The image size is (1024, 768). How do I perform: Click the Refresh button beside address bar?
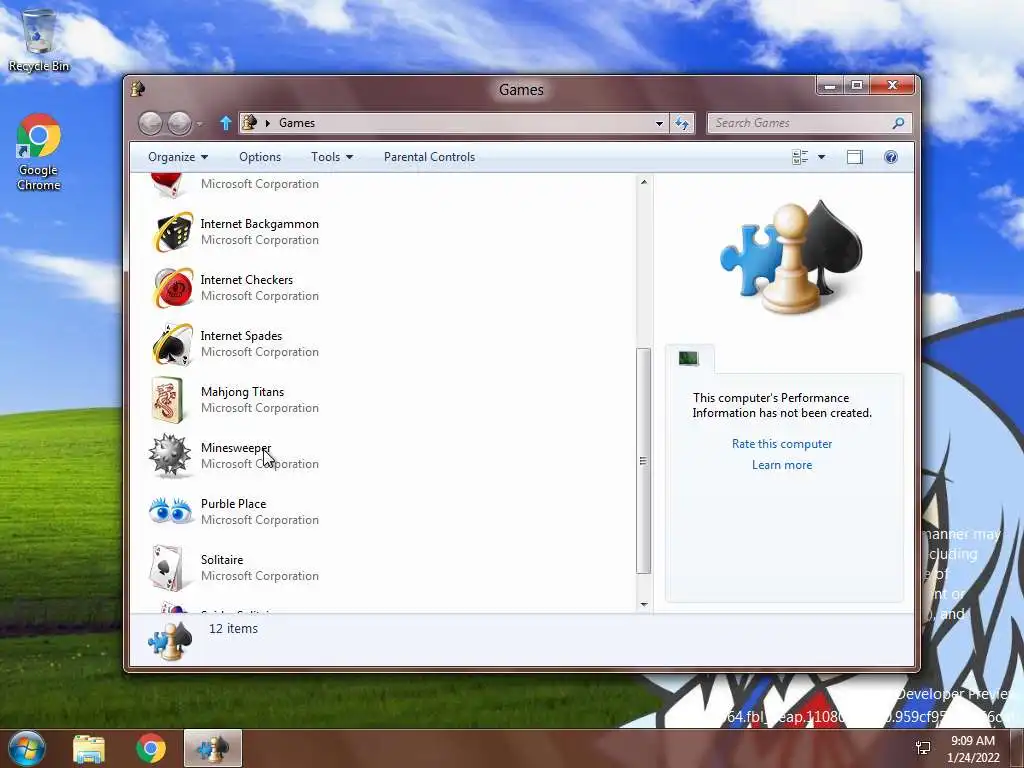pyautogui.click(x=682, y=123)
